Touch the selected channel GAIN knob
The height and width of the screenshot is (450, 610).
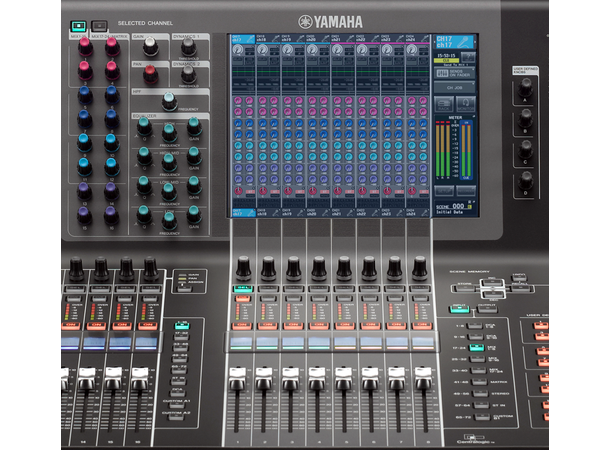[x=150, y=46]
